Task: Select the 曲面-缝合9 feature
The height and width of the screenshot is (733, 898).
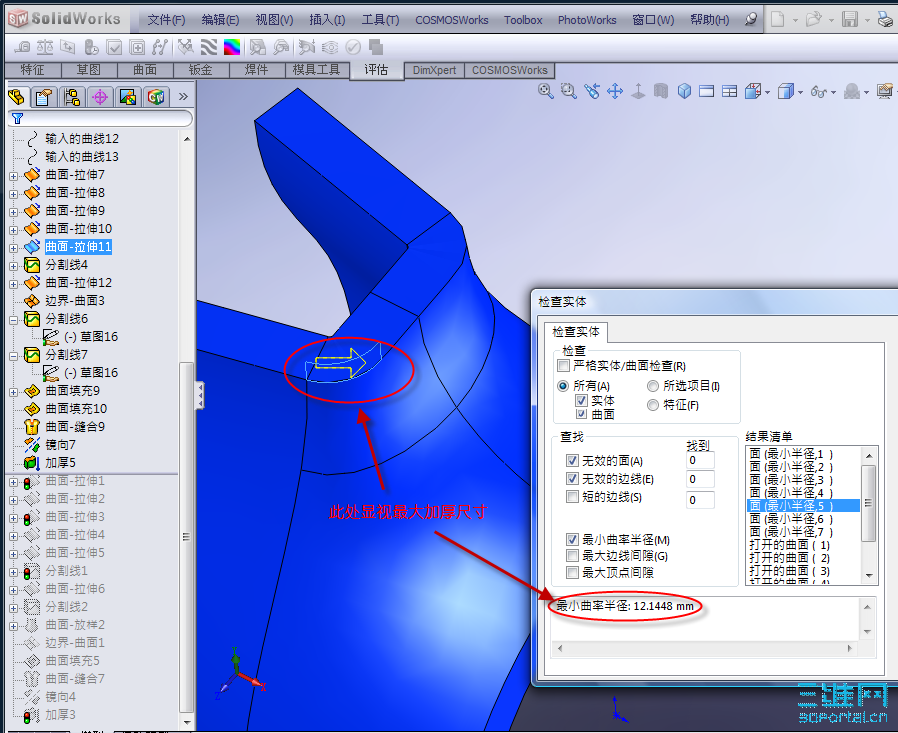Action: tap(75, 427)
